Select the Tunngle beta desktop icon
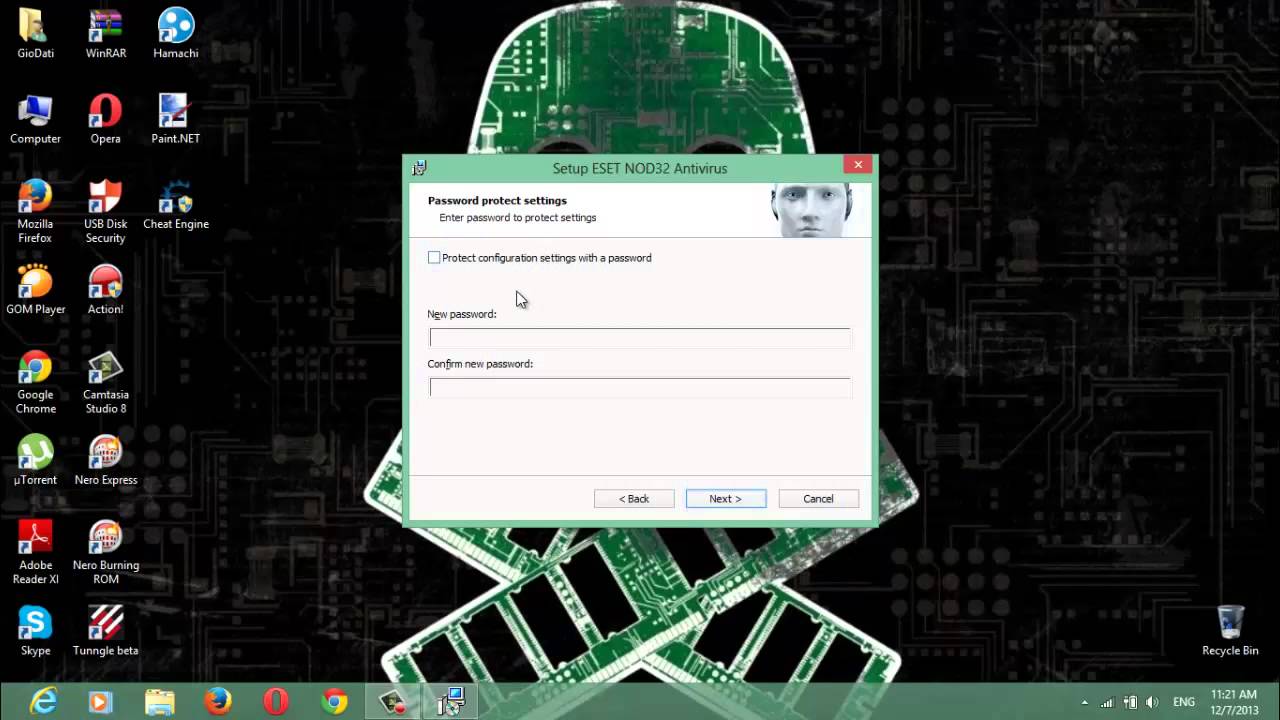 (105, 631)
